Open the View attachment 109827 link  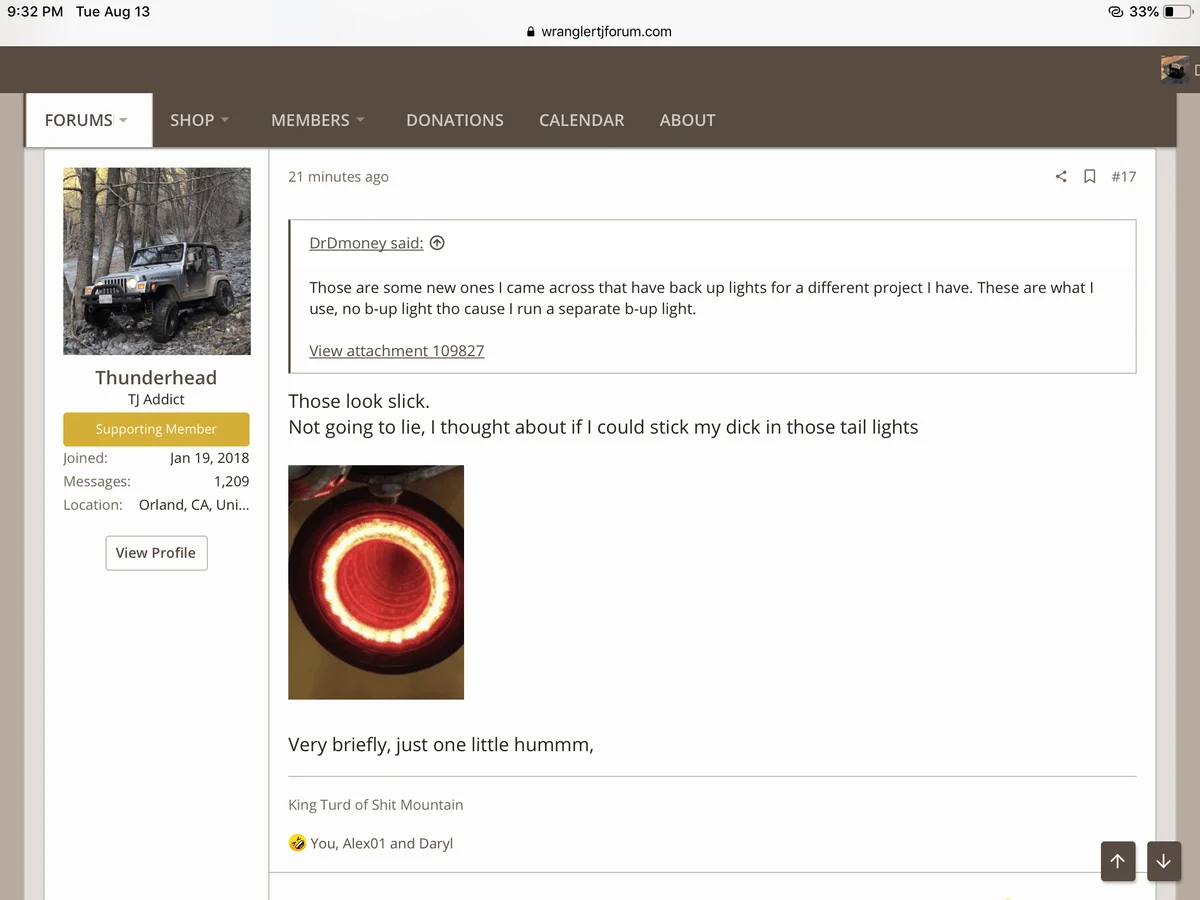397,351
